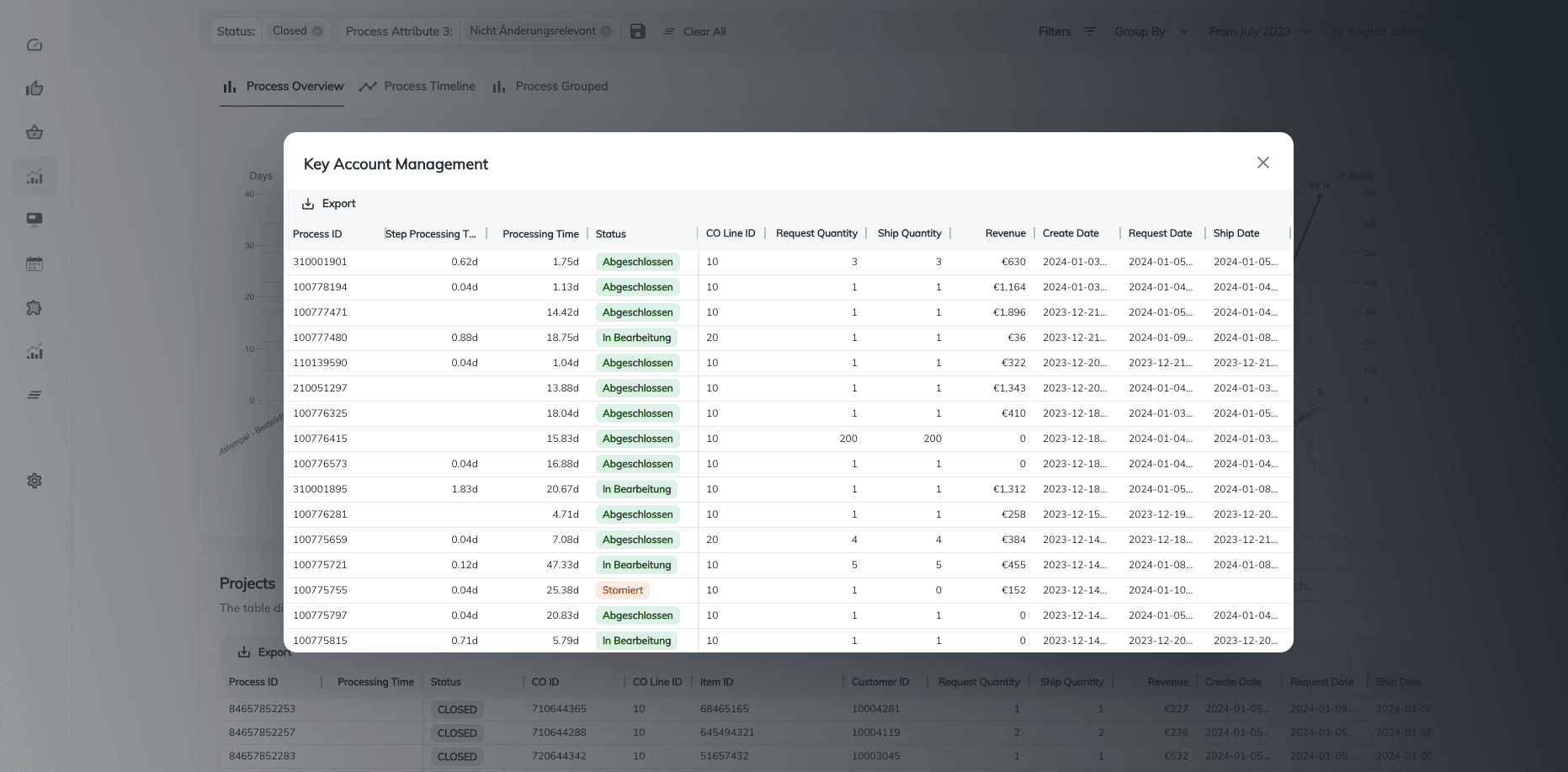1568x772 pixels.
Task: Open the speedometer dashboard sidebar icon
Action: tap(35, 45)
